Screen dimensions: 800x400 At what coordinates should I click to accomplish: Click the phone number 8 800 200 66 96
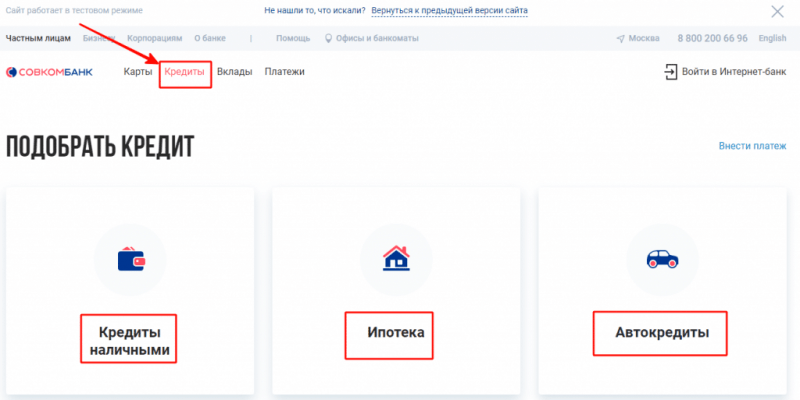712,38
